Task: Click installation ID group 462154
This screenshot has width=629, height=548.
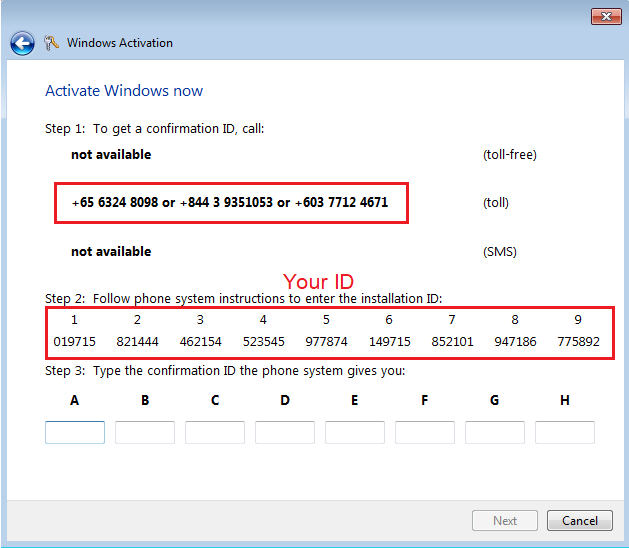Action: [x=201, y=341]
